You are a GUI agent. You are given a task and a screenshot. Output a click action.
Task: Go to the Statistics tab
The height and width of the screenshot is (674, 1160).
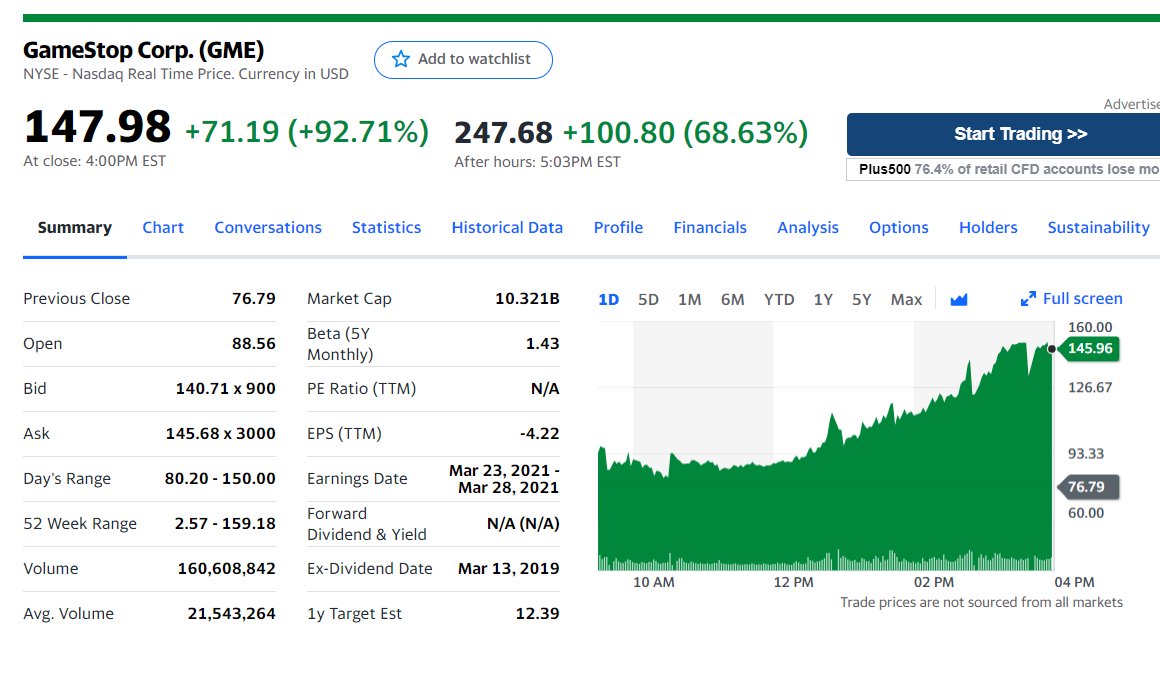pyautogui.click(x=386, y=228)
